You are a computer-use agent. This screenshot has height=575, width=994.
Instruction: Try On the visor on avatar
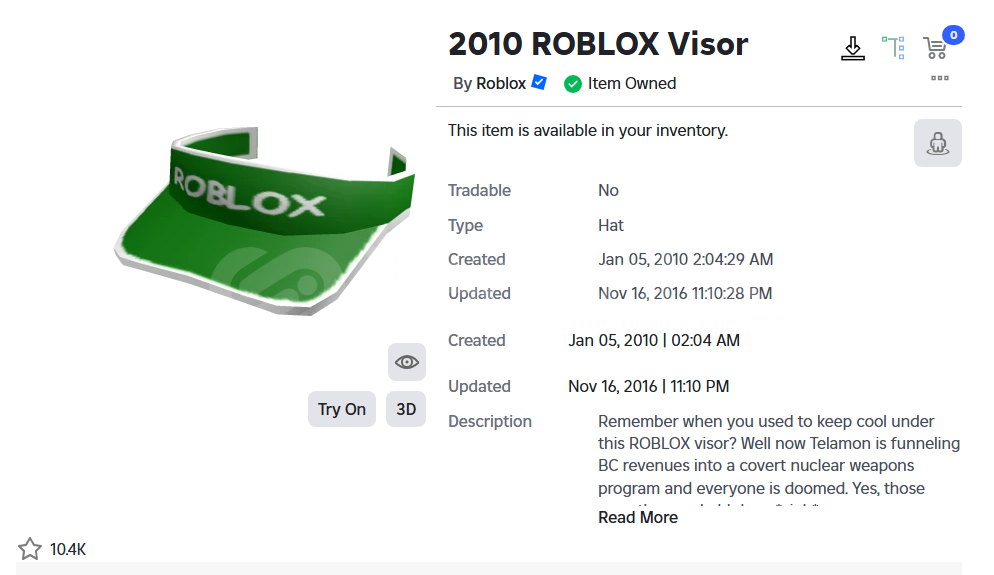(342, 409)
